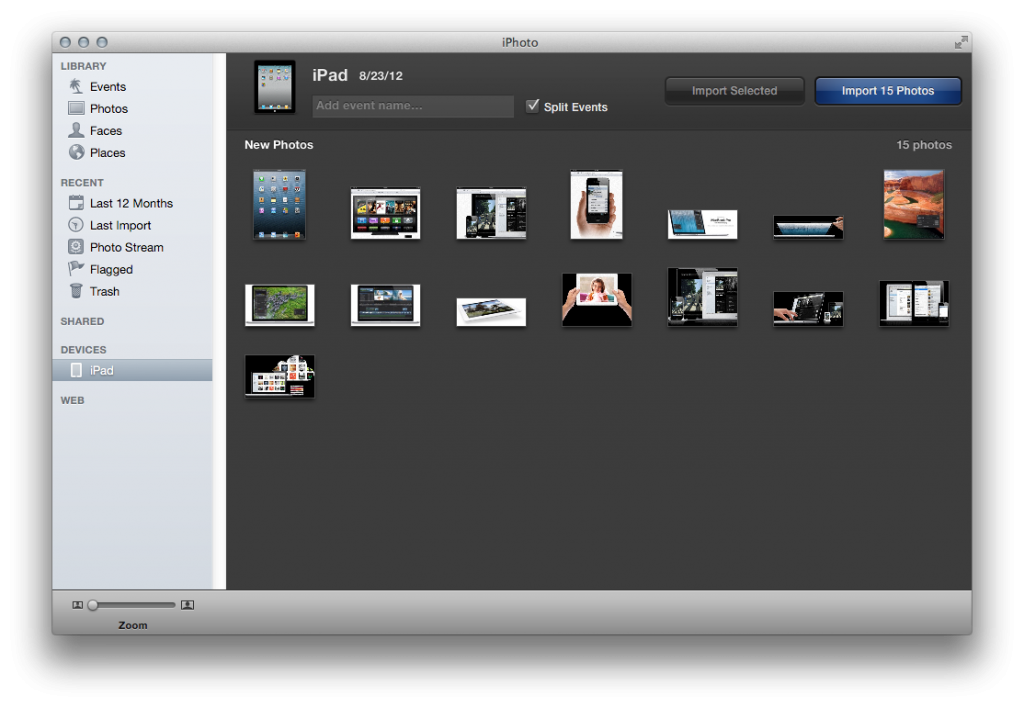Screen dimensions: 1024x707
Task: Adjust the Zoom slider knob
Action: click(93, 605)
